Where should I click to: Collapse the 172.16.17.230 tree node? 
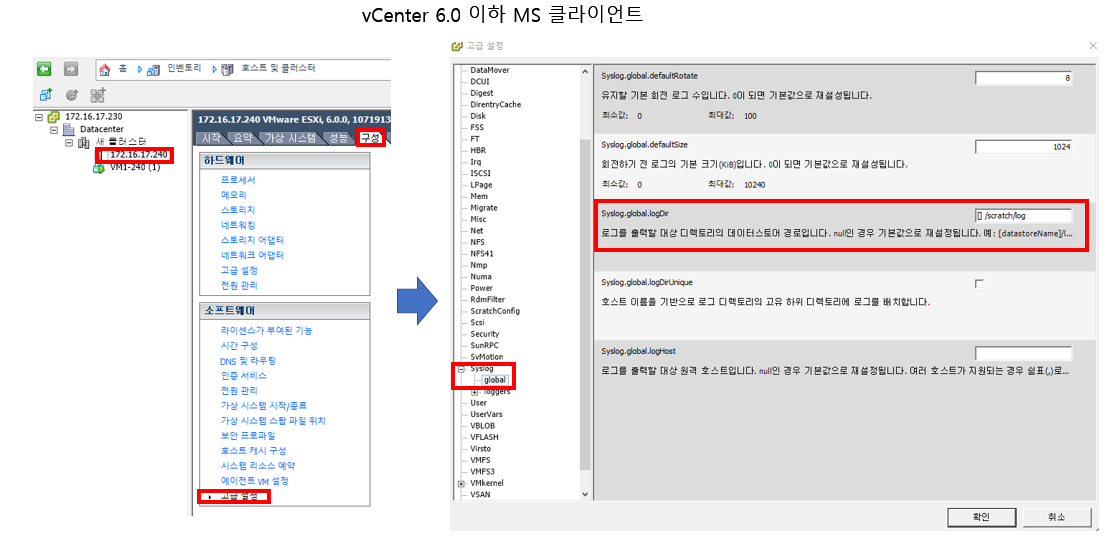tap(39, 117)
